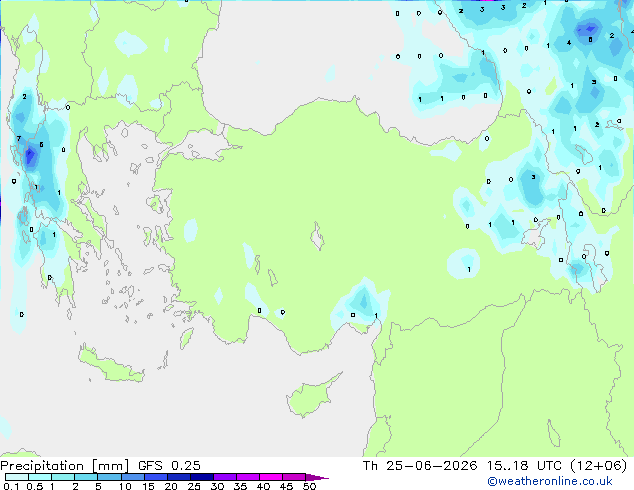Click the 40 to 45 mm magenta swatch
This screenshot has width=634, height=490.
click(x=271, y=477)
